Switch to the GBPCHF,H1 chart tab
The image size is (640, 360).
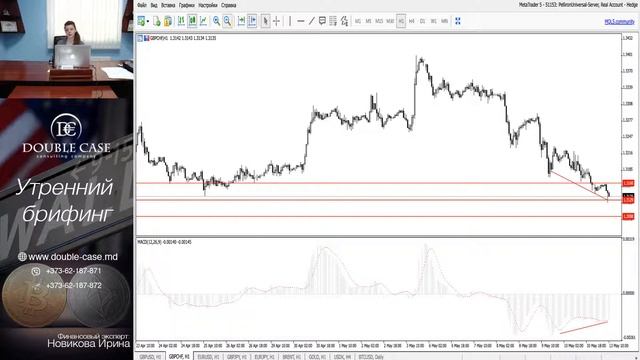[179, 356]
